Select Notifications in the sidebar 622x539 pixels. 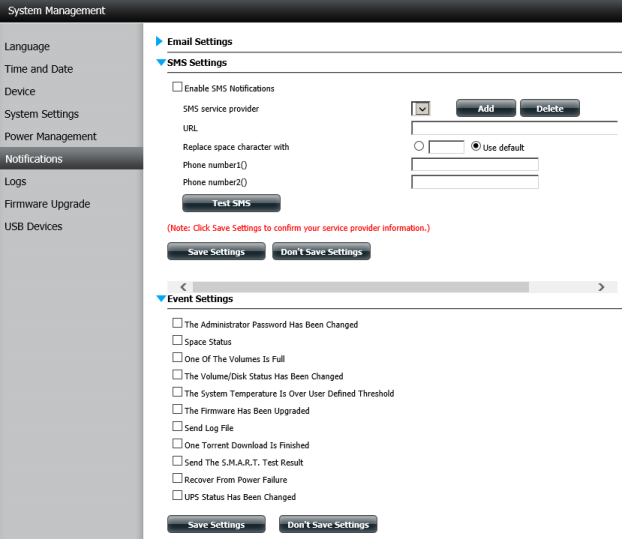click(71, 159)
